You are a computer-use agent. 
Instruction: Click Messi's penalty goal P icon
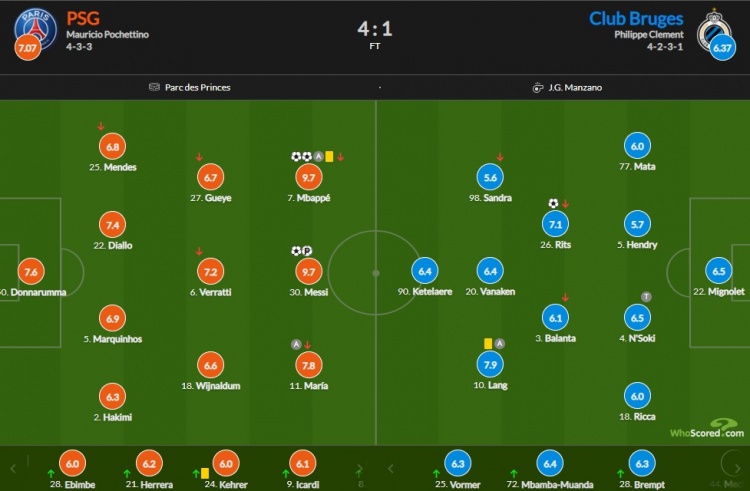(307, 251)
